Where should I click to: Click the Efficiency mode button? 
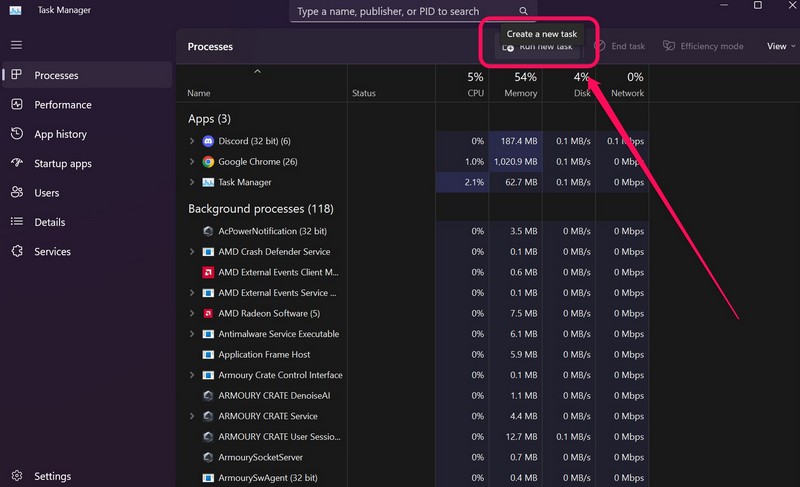[703, 46]
